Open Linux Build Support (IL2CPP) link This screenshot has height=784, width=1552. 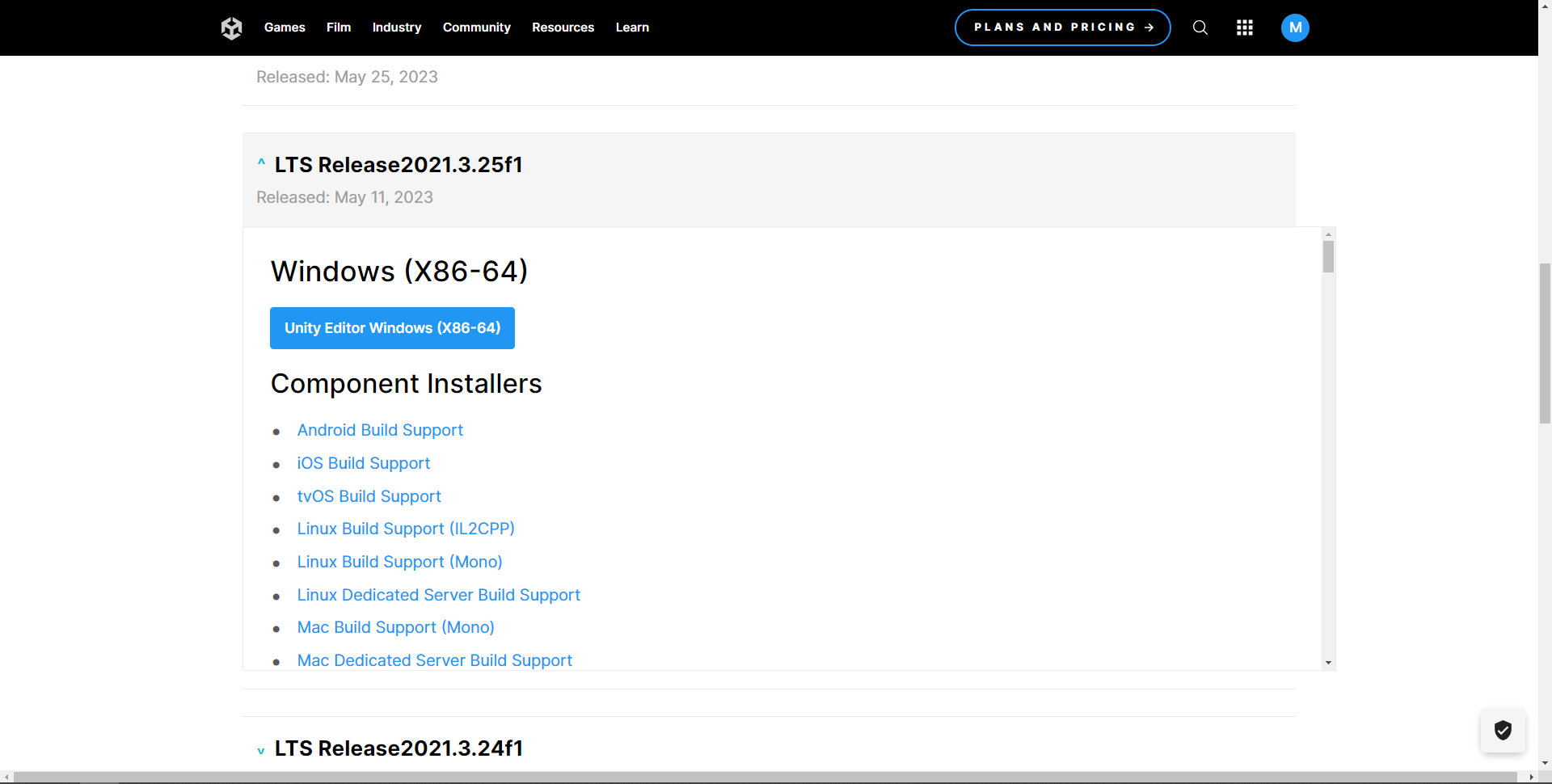[x=406, y=529]
